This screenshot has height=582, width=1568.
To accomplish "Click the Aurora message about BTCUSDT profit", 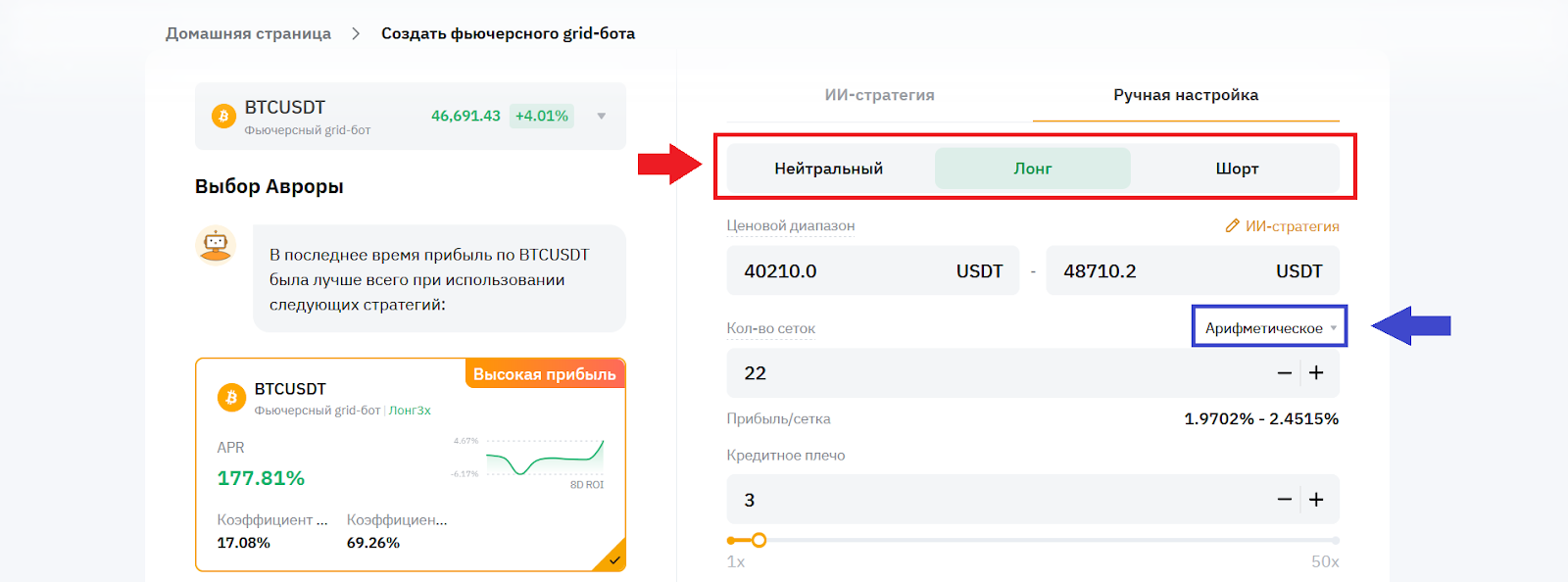I will coord(439,279).
